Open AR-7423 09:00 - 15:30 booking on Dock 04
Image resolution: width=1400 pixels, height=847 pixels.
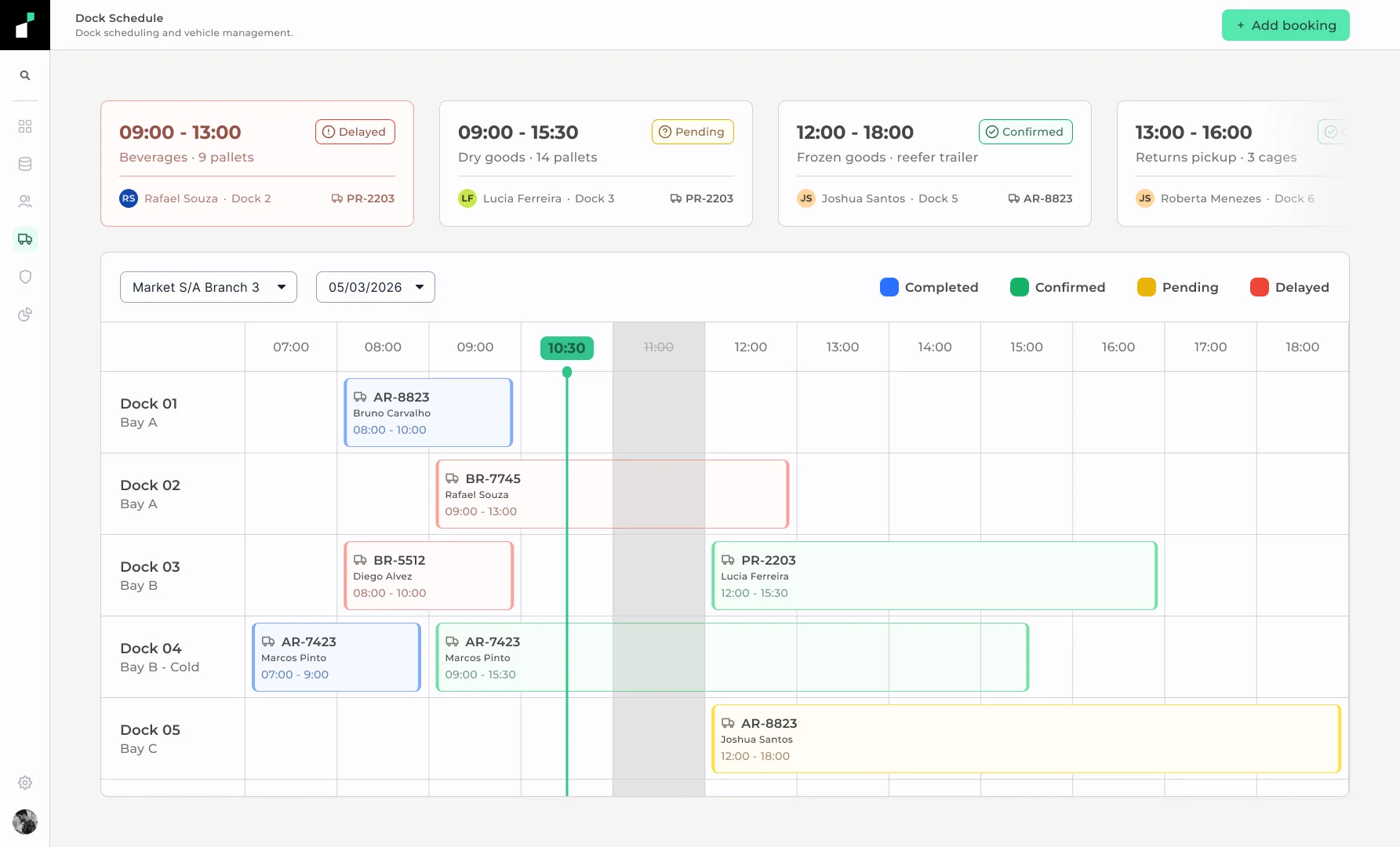[733, 657]
